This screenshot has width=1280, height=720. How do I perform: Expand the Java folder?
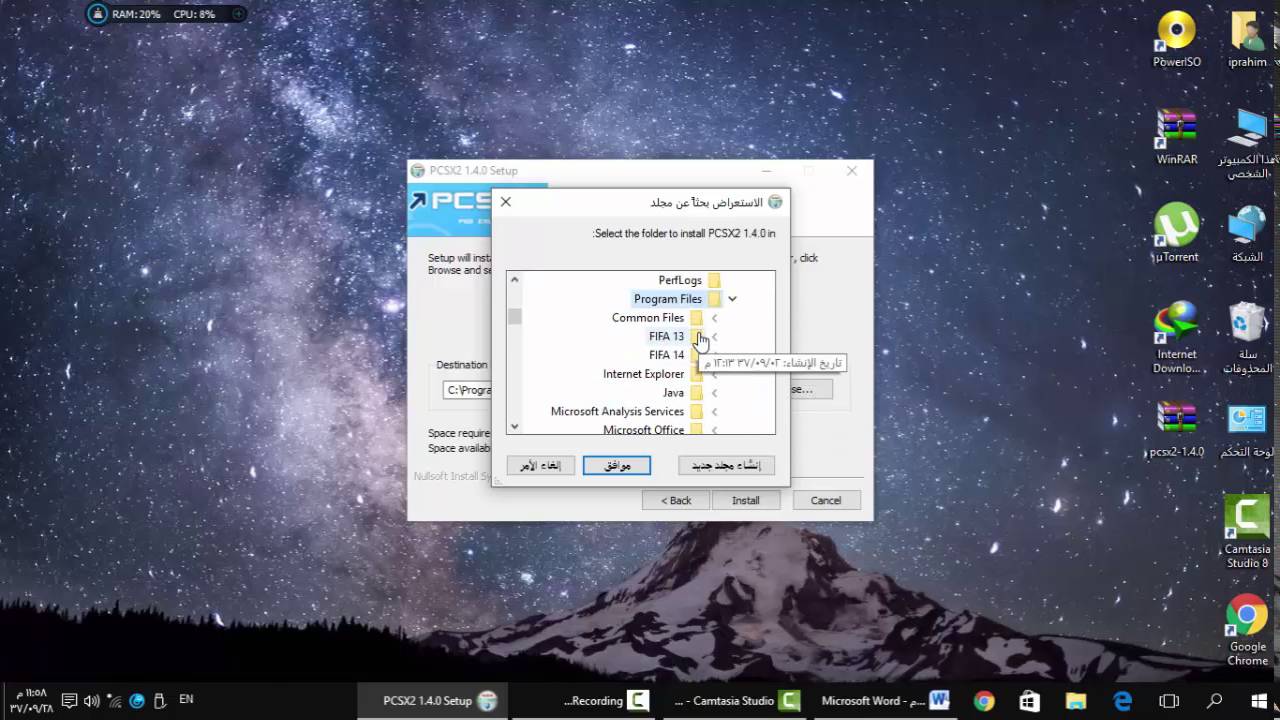click(x=714, y=393)
